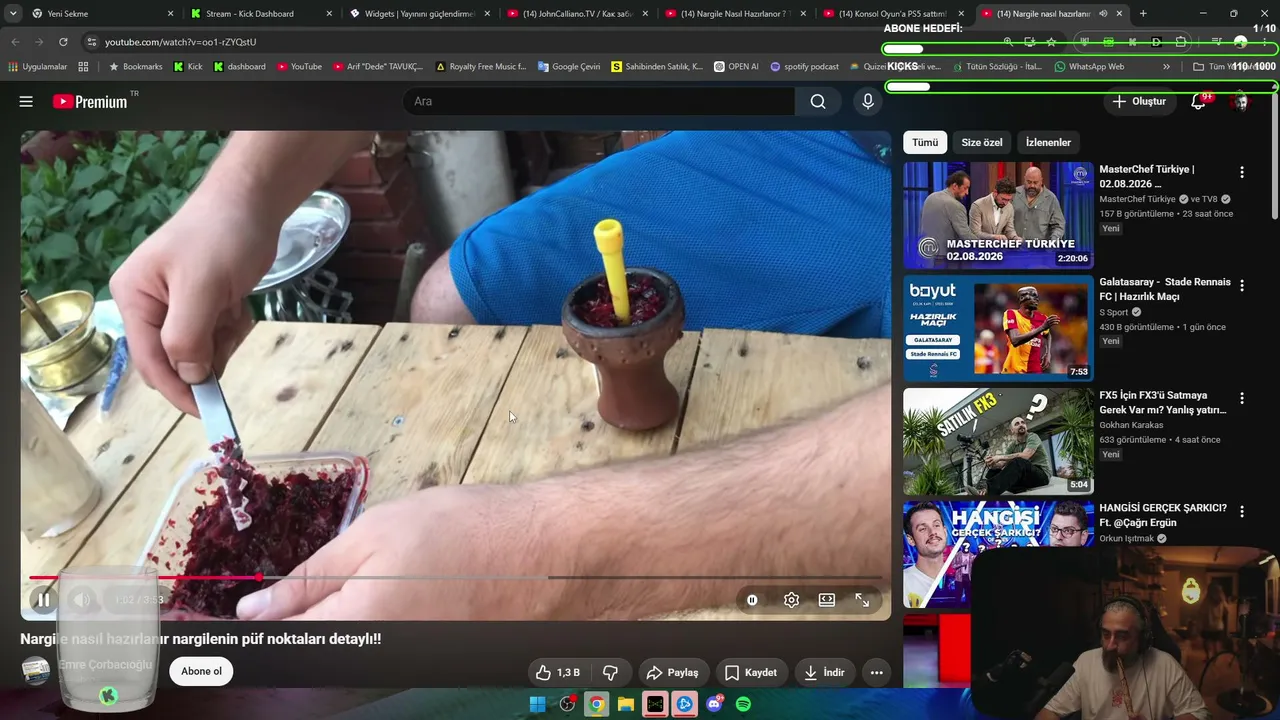1280x720 pixels.
Task: Open the Gokhan Karakas channel name
Action: (x=1131, y=425)
